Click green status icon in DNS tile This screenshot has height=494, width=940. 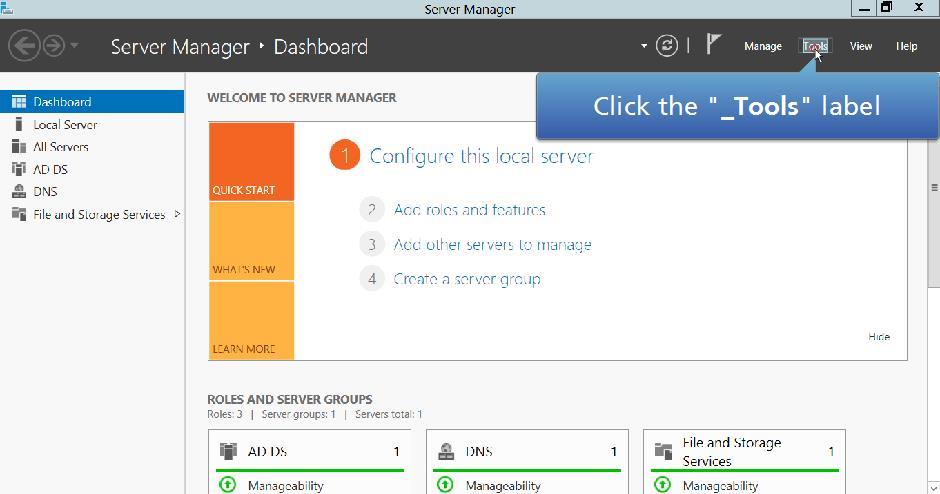point(445,484)
